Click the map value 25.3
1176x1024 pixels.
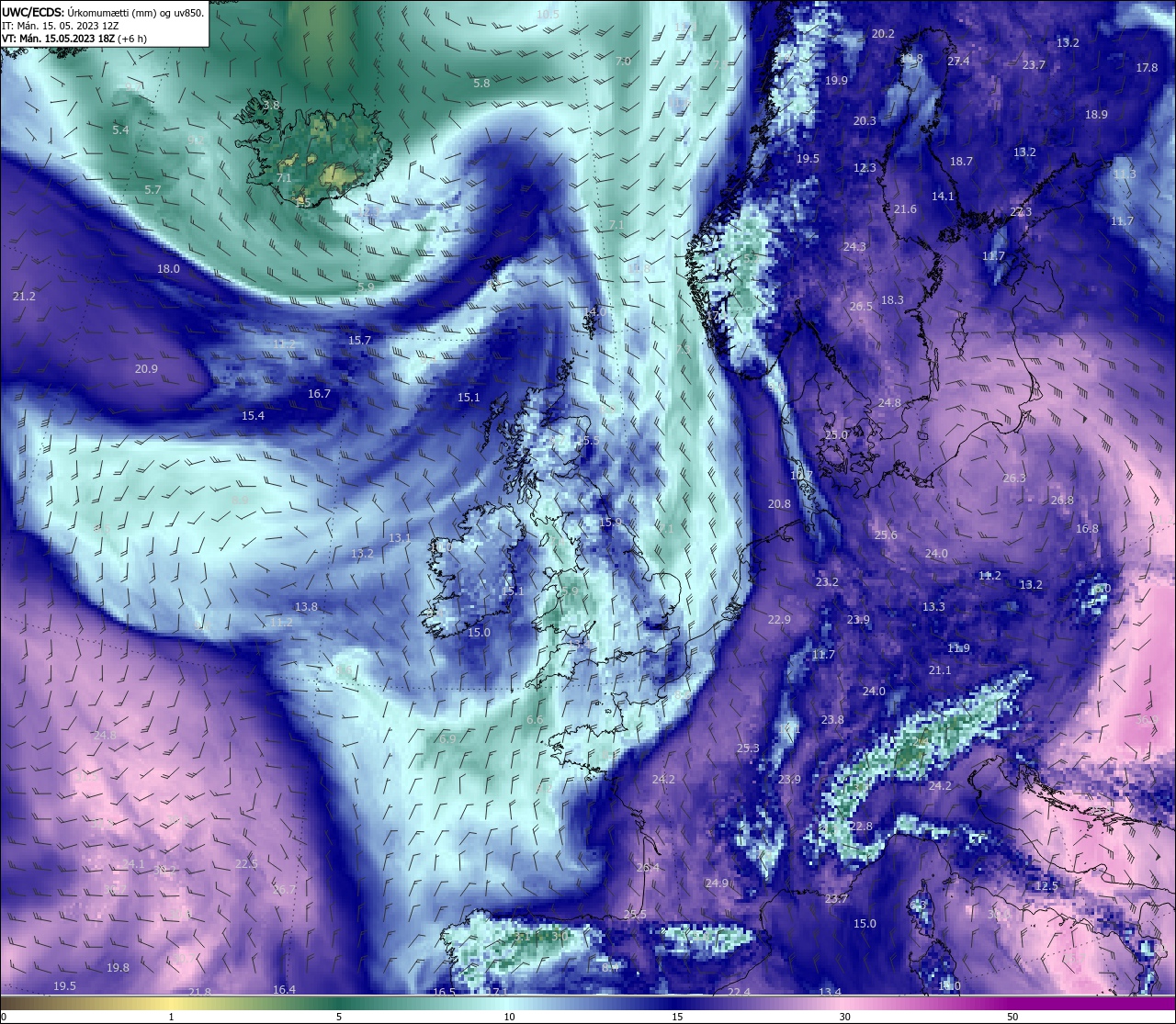click(748, 748)
